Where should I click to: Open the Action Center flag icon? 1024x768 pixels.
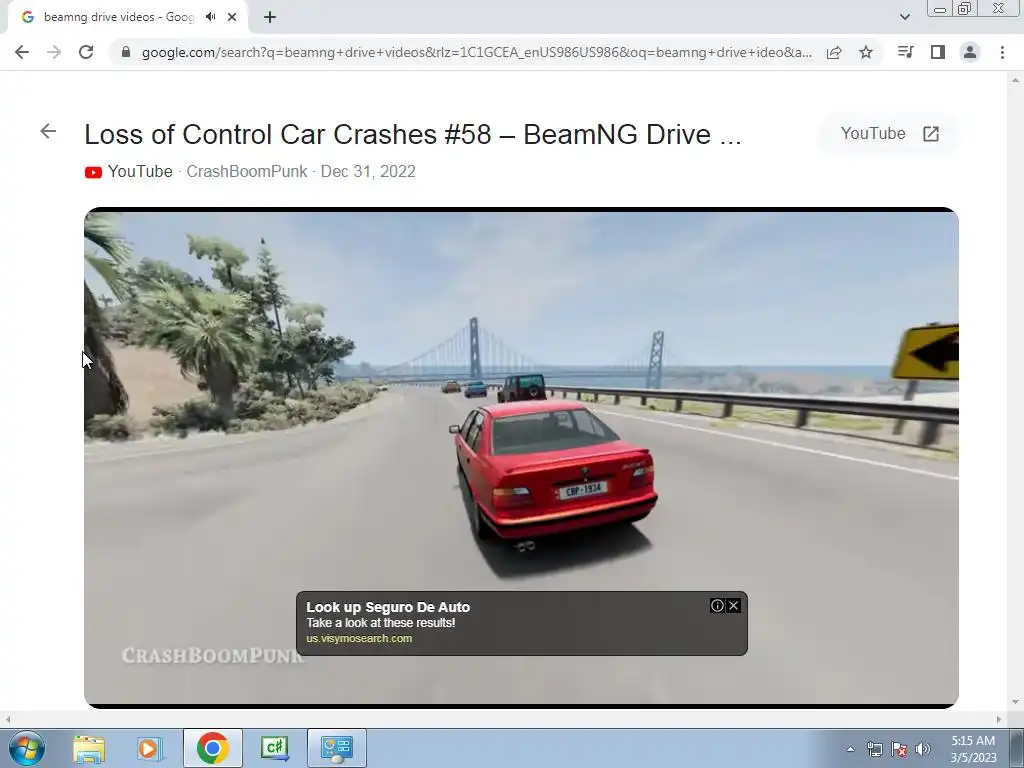point(899,749)
